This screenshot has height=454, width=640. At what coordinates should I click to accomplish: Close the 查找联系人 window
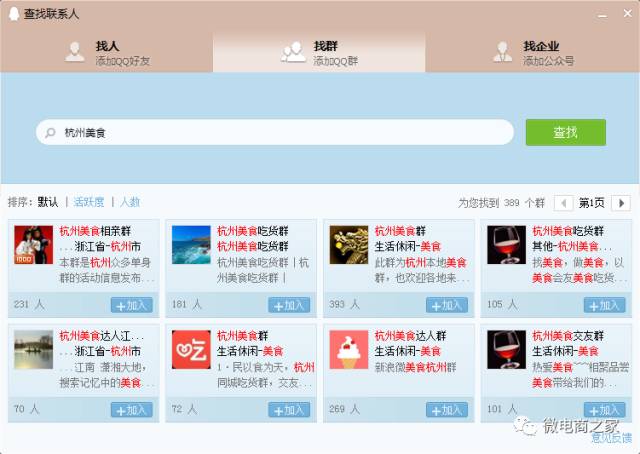[x=628, y=13]
